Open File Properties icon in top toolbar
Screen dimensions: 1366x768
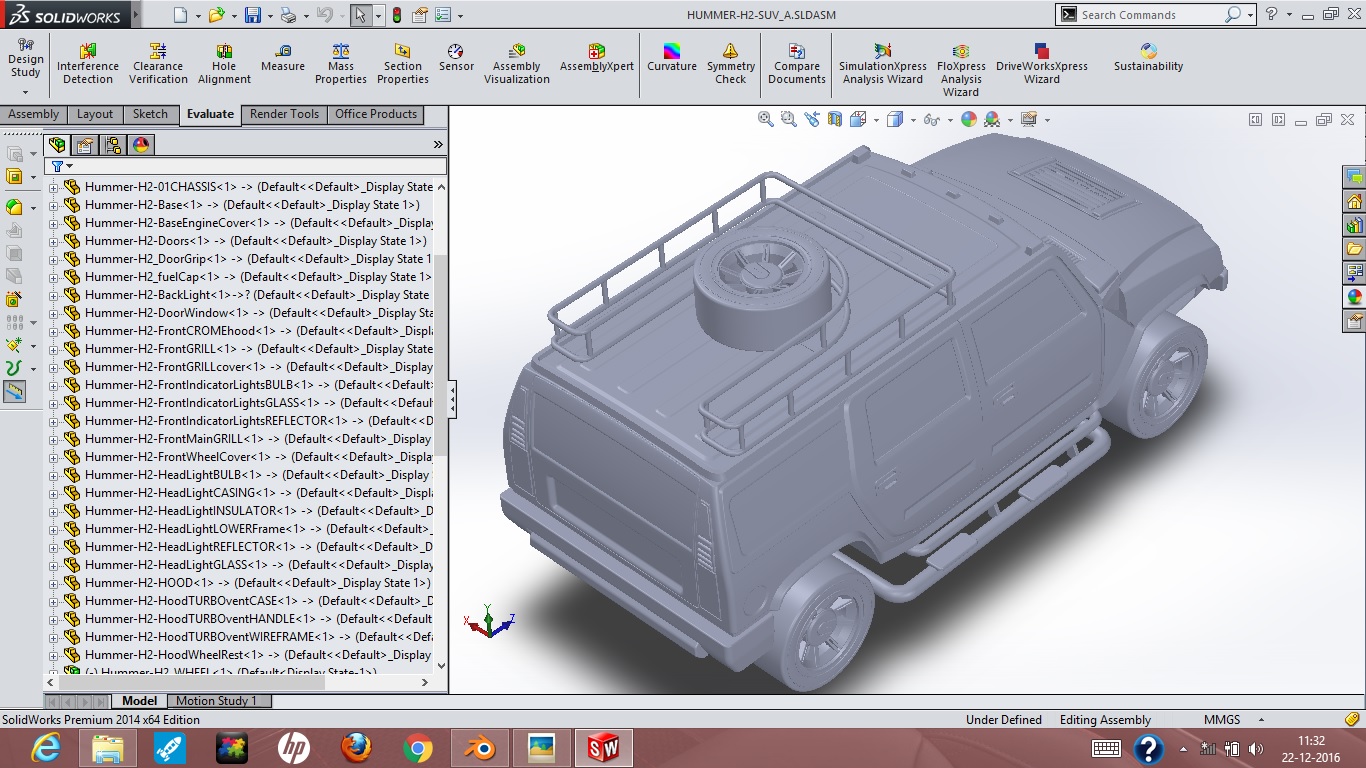coord(420,15)
